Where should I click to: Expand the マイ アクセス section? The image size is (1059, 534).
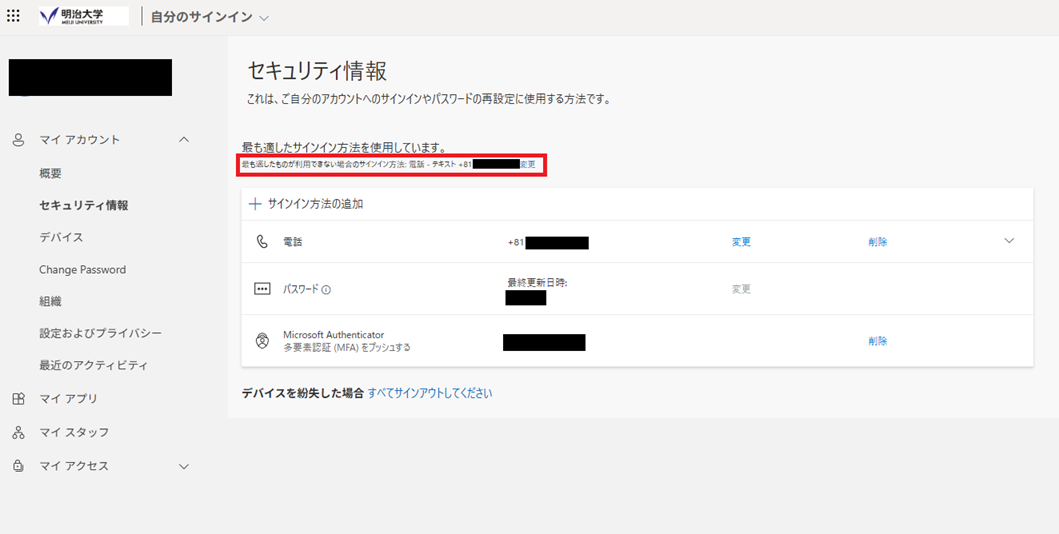(x=184, y=466)
